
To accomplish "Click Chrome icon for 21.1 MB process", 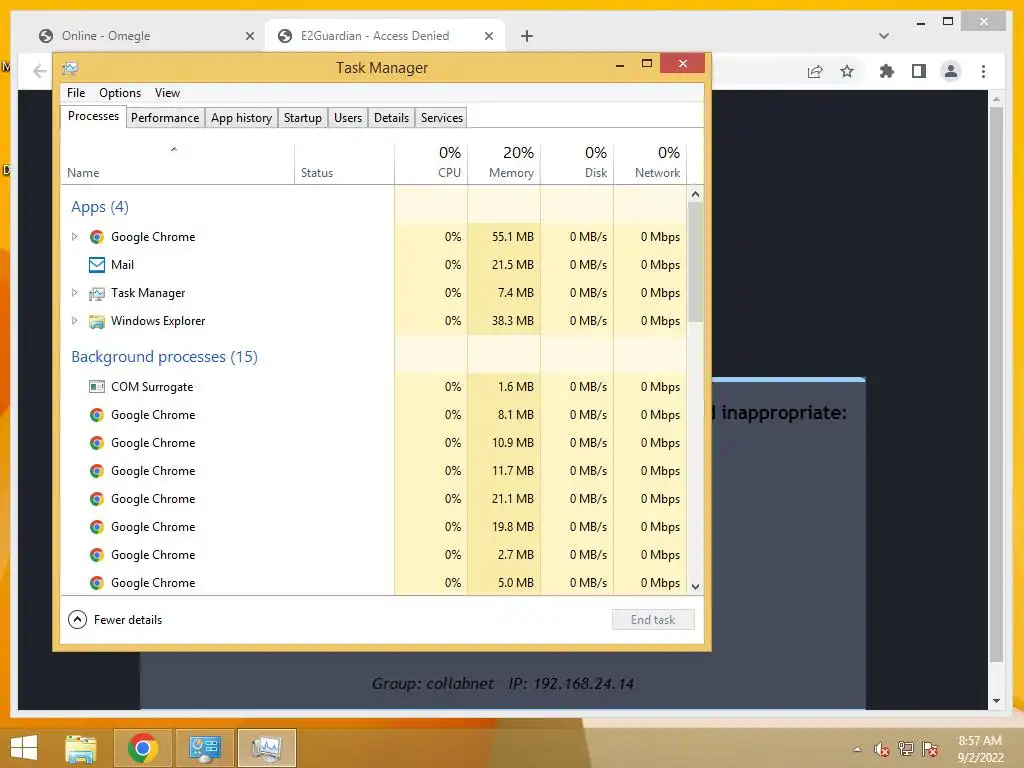I will [x=97, y=499].
